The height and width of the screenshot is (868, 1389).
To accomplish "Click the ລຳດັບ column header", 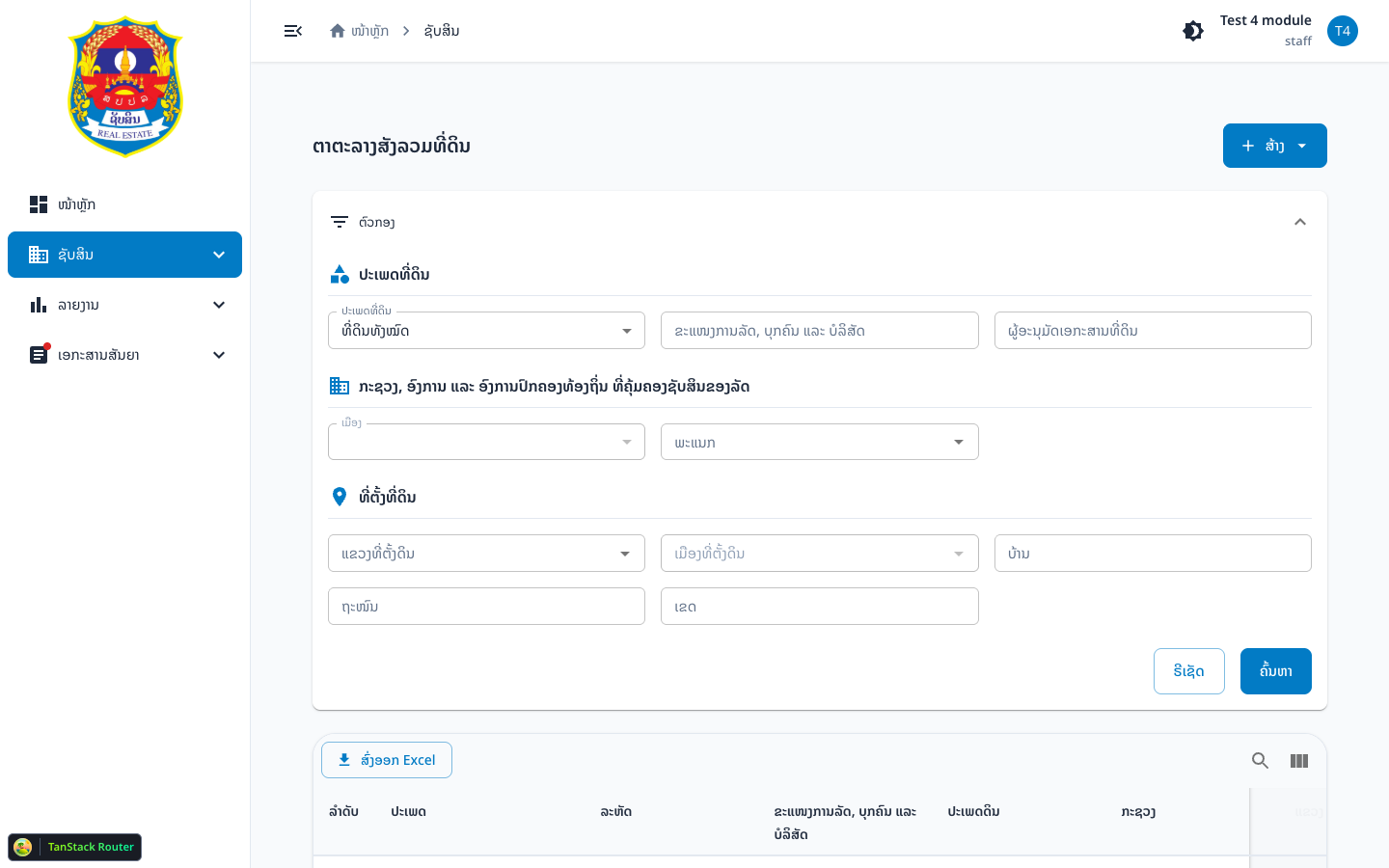I will click(x=343, y=812).
